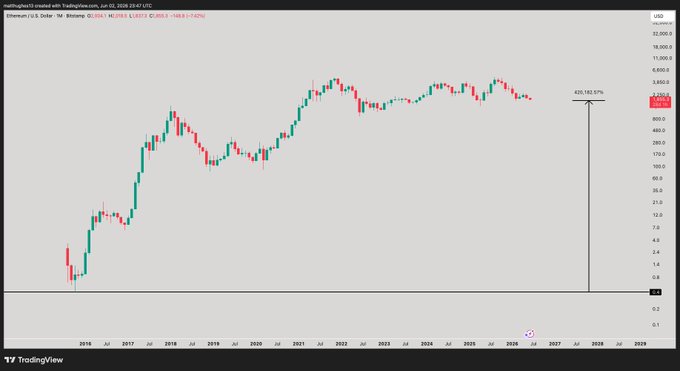This screenshot has height=371, width=680.
Task: Click the 0.8 price axis label
Action: coord(656,277)
